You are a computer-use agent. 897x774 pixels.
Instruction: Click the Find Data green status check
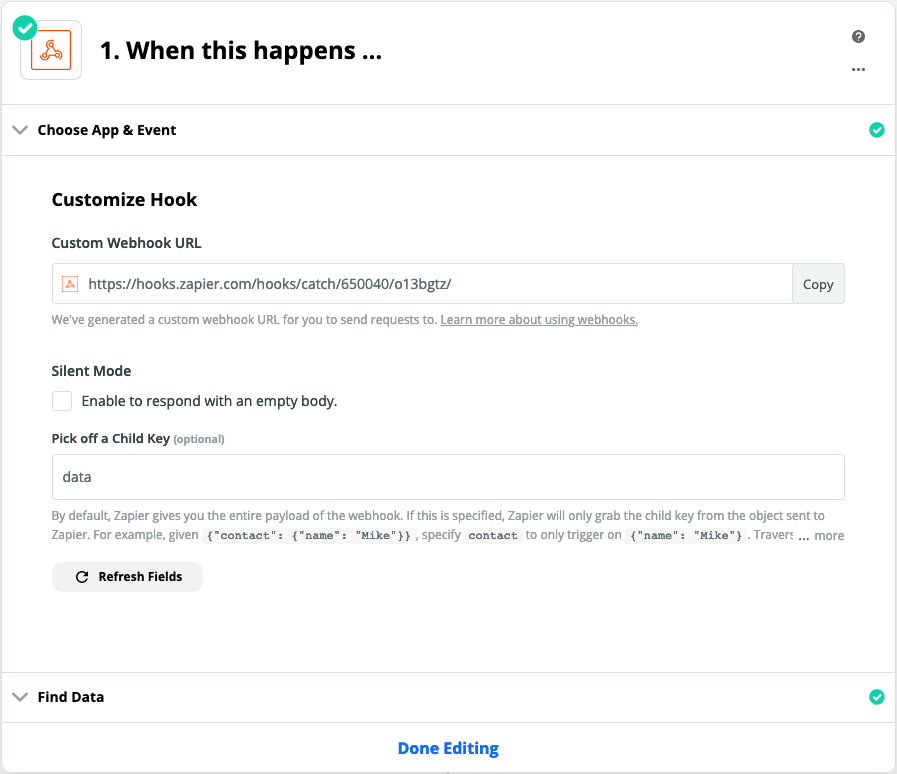pos(877,697)
